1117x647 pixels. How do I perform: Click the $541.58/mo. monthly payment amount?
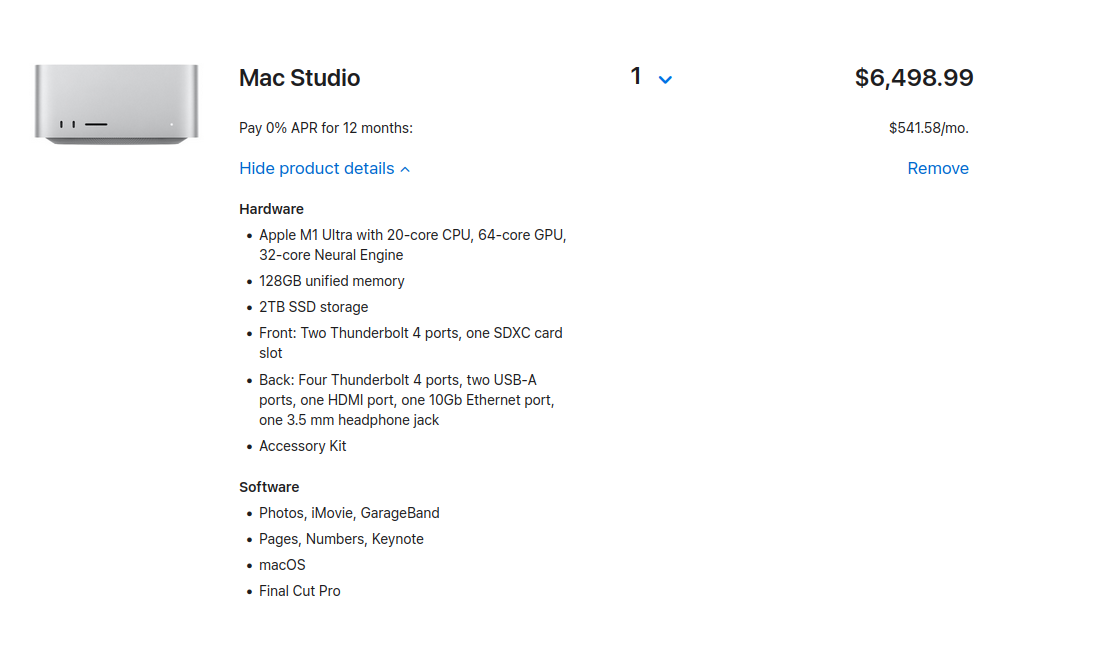tap(928, 128)
